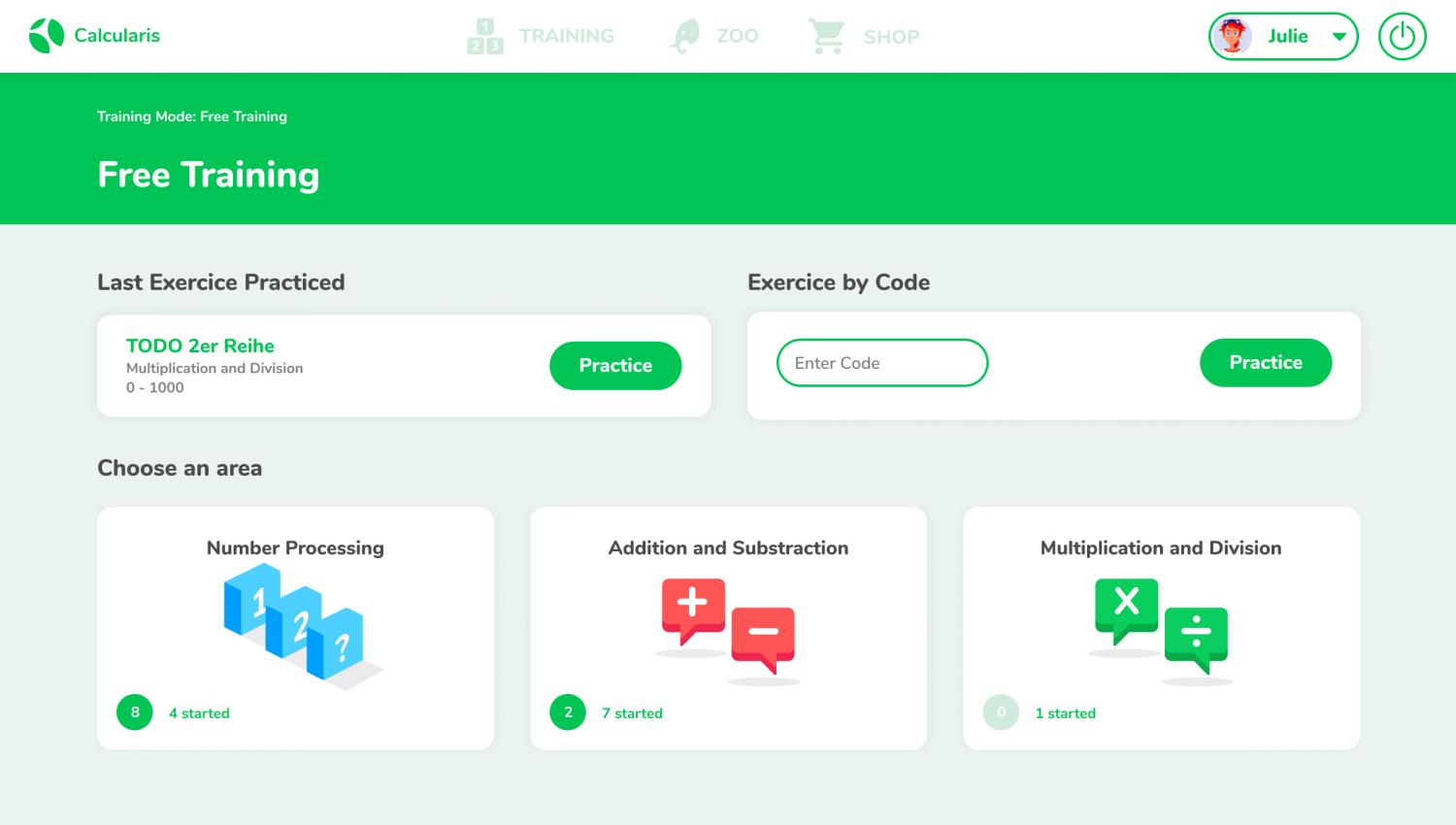Click the 'Last Exercice Practiced' heading
Viewport: 1456px width, 825px height.
(x=221, y=282)
